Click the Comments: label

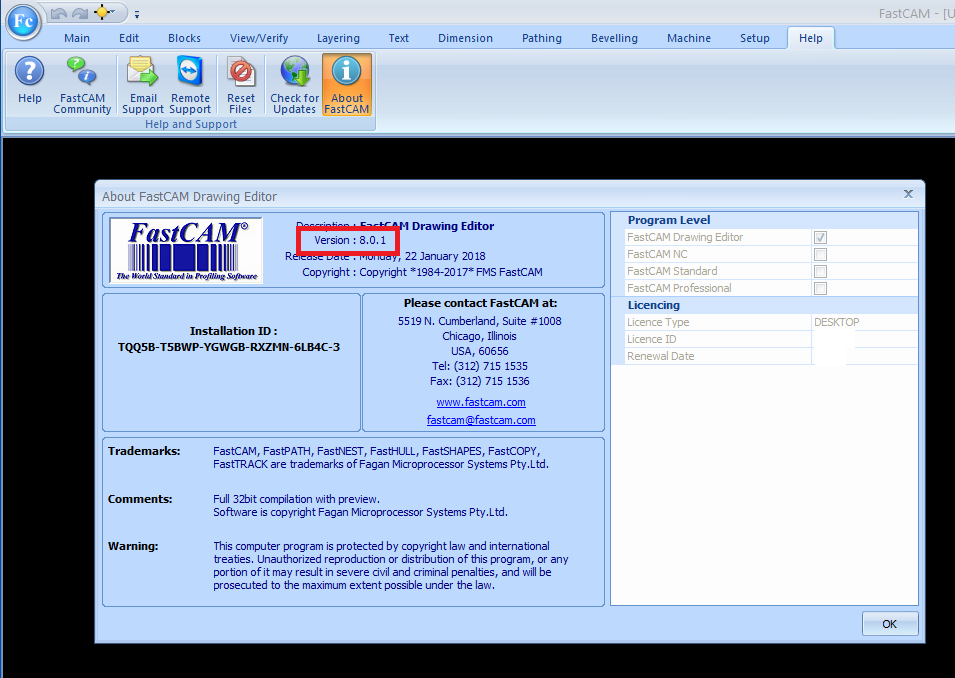[x=140, y=499]
